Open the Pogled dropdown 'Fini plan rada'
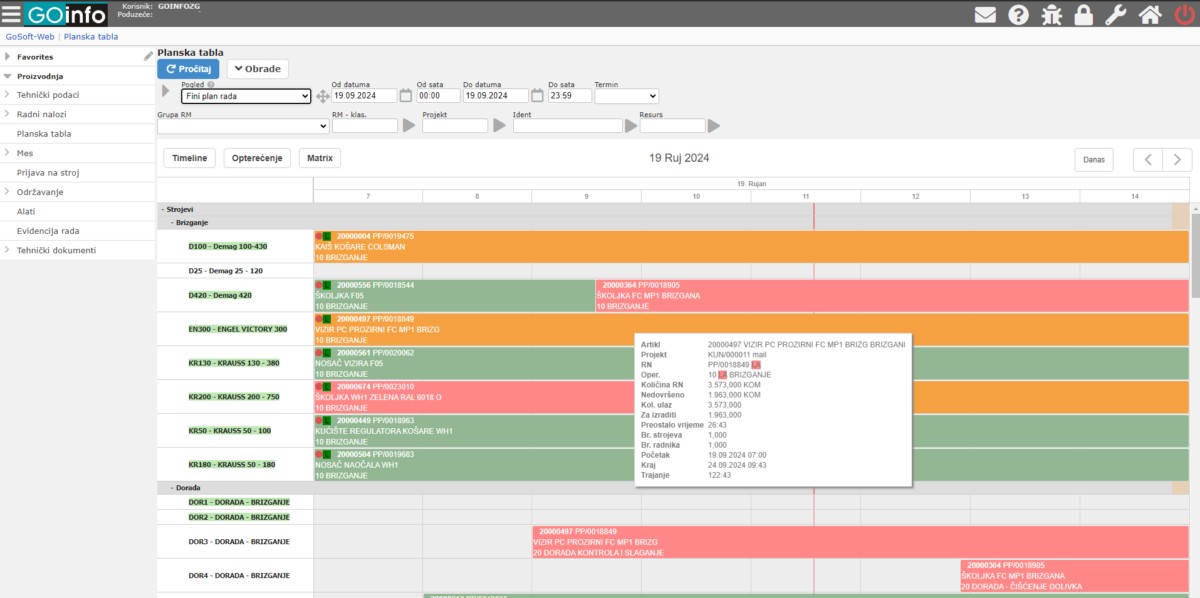The height and width of the screenshot is (598, 1200). pos(246,96)
